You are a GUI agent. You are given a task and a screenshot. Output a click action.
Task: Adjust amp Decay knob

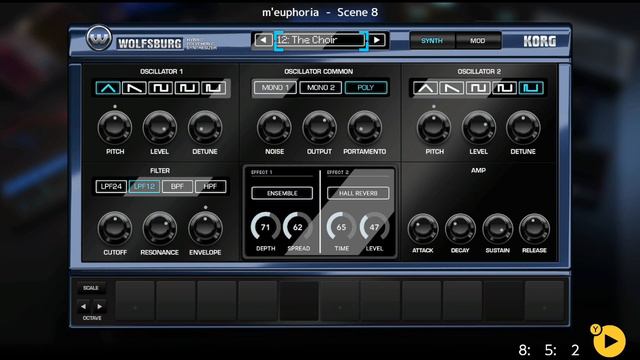click(x=460, y=229)
